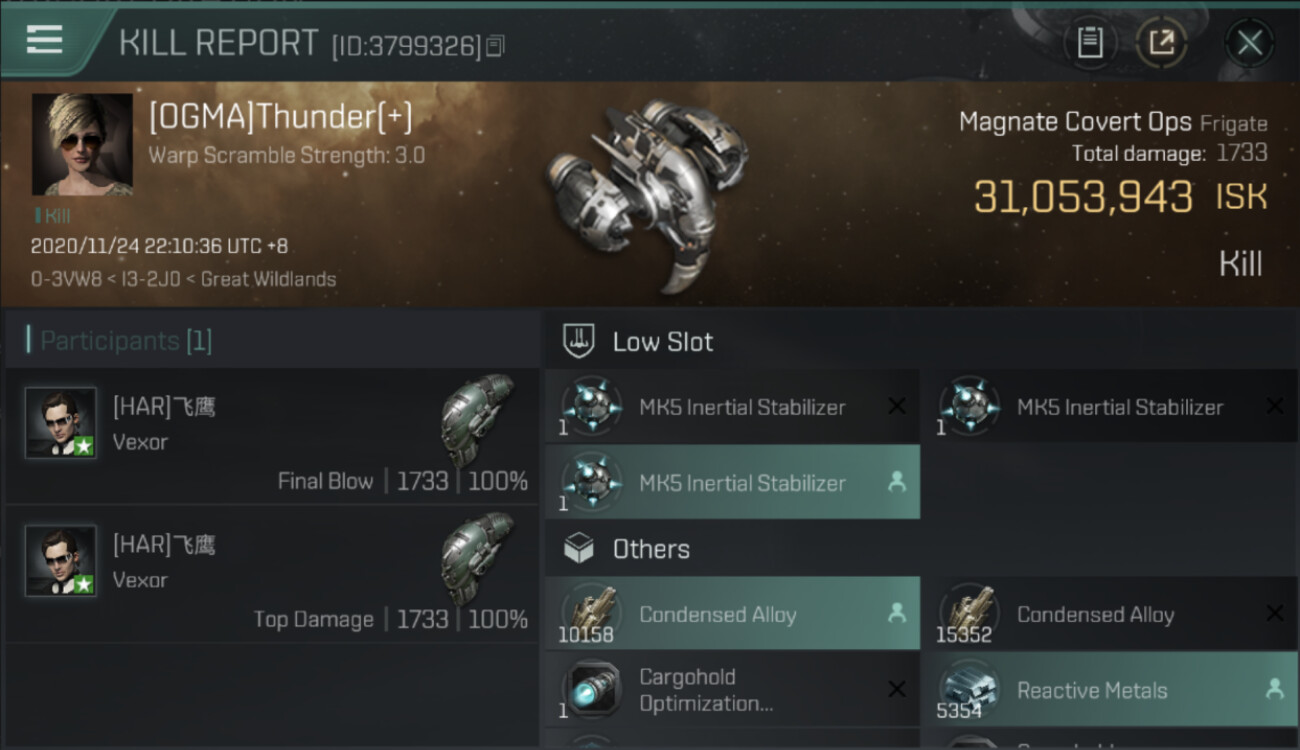Open the hamburger menu

[x=45, y=40]
